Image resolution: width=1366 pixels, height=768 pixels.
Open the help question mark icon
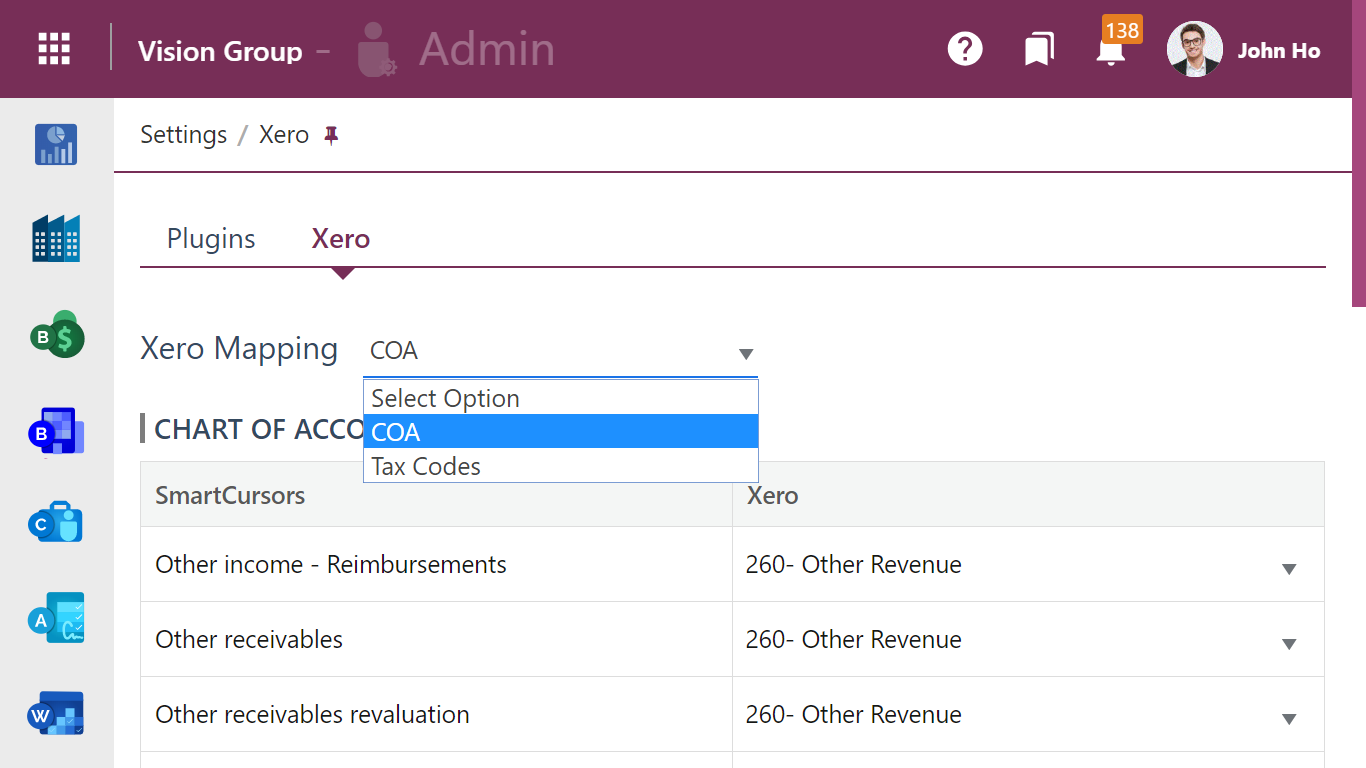965,49
